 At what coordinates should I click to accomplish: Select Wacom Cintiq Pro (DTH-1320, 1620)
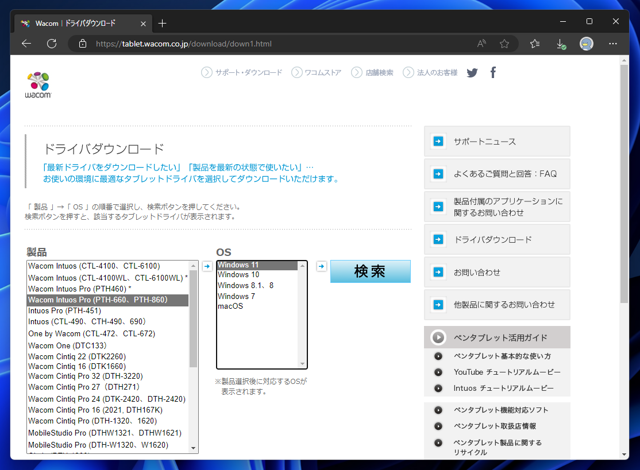(107, 421)
